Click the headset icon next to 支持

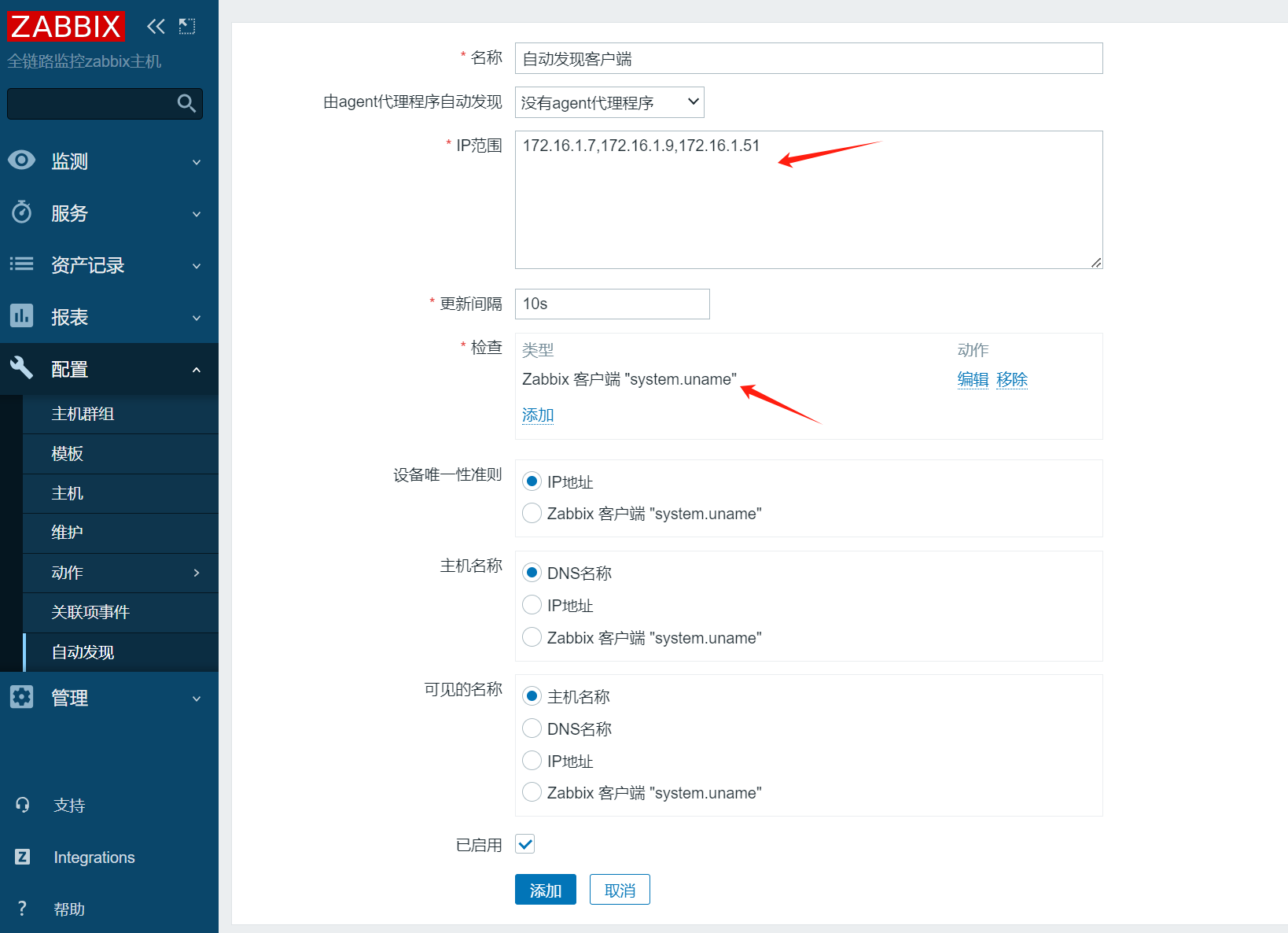(x=22, y=805)
